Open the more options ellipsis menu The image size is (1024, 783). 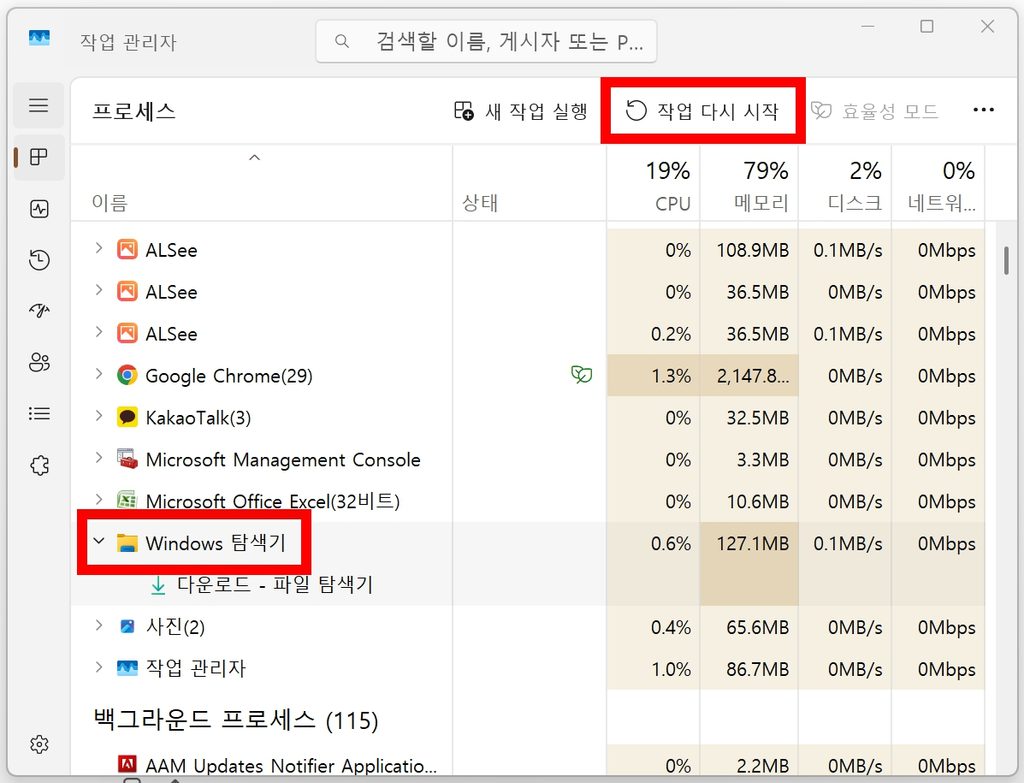[983, 110]
